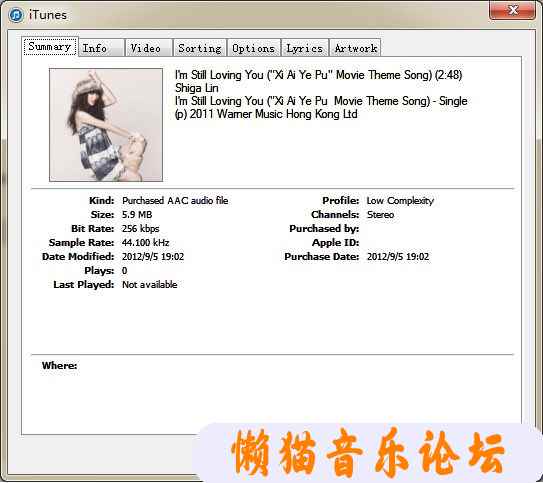Click the 'Bit Rate:' label
Screen dimensions: 543x483
pyautogui.click(x=92, y=229)
